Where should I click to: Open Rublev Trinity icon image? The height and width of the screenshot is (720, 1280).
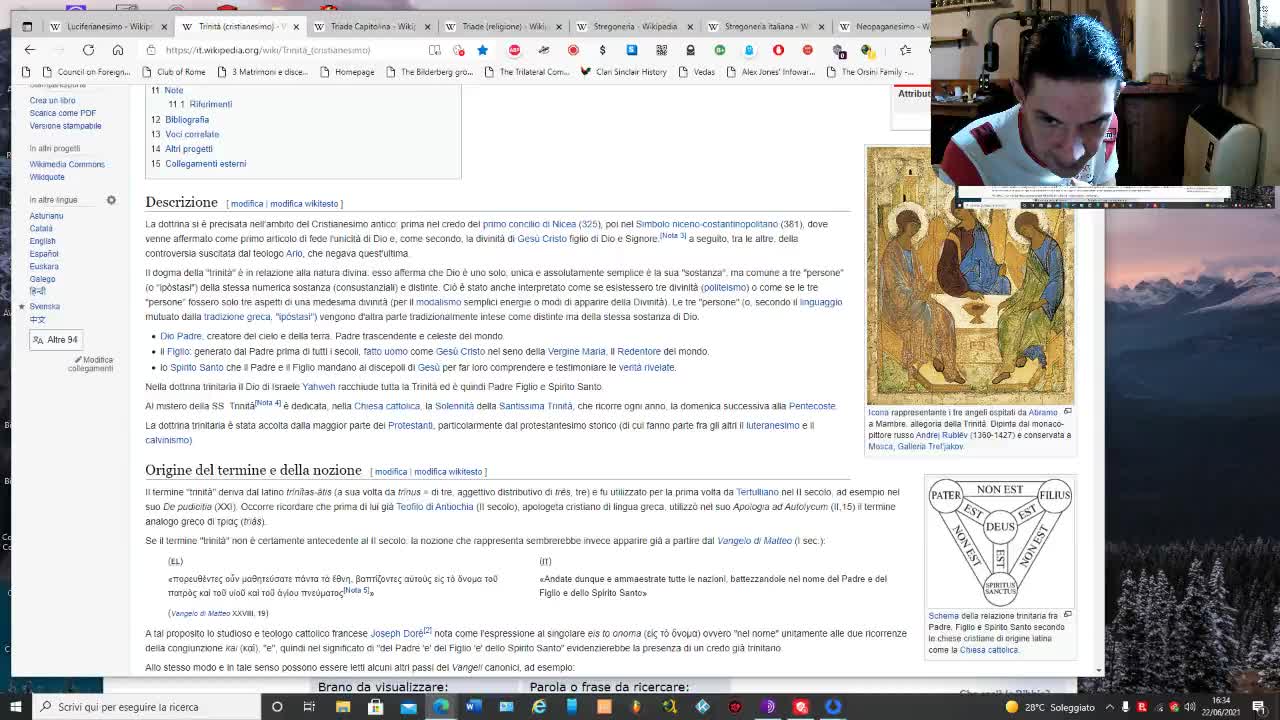970,275
